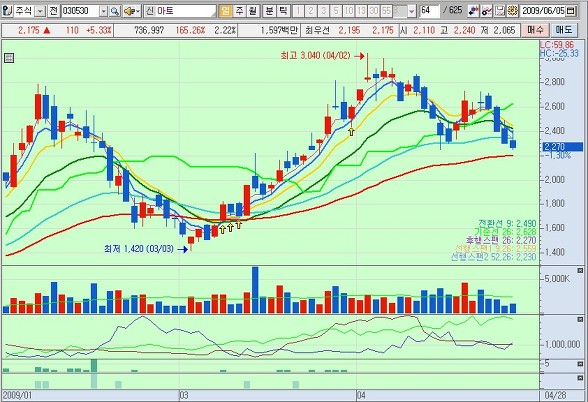
Task: Click the chart comparison arrows icon
Action: (x=473, y=11)
